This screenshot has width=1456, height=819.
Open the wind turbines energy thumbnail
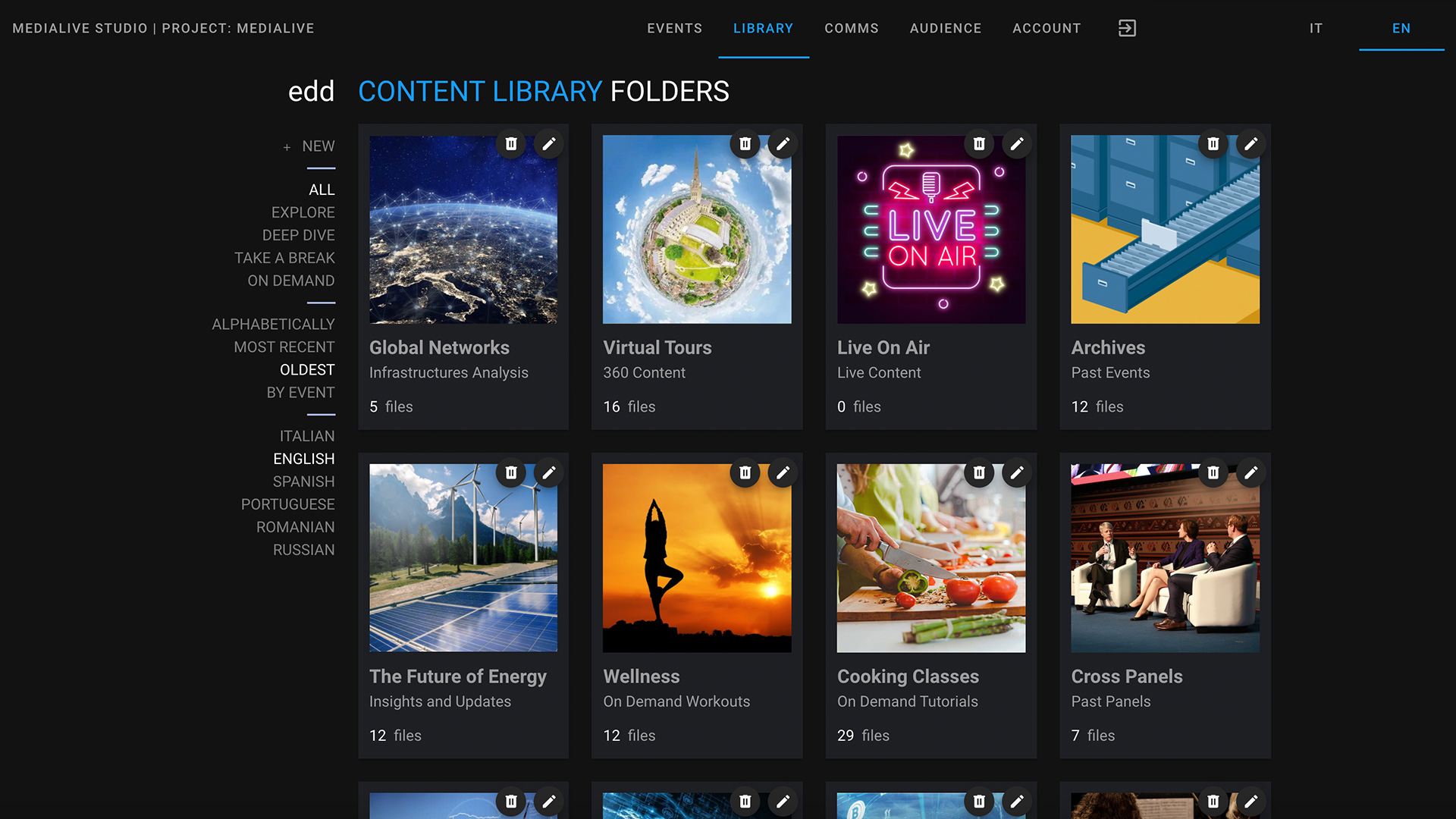pos(463,558)
